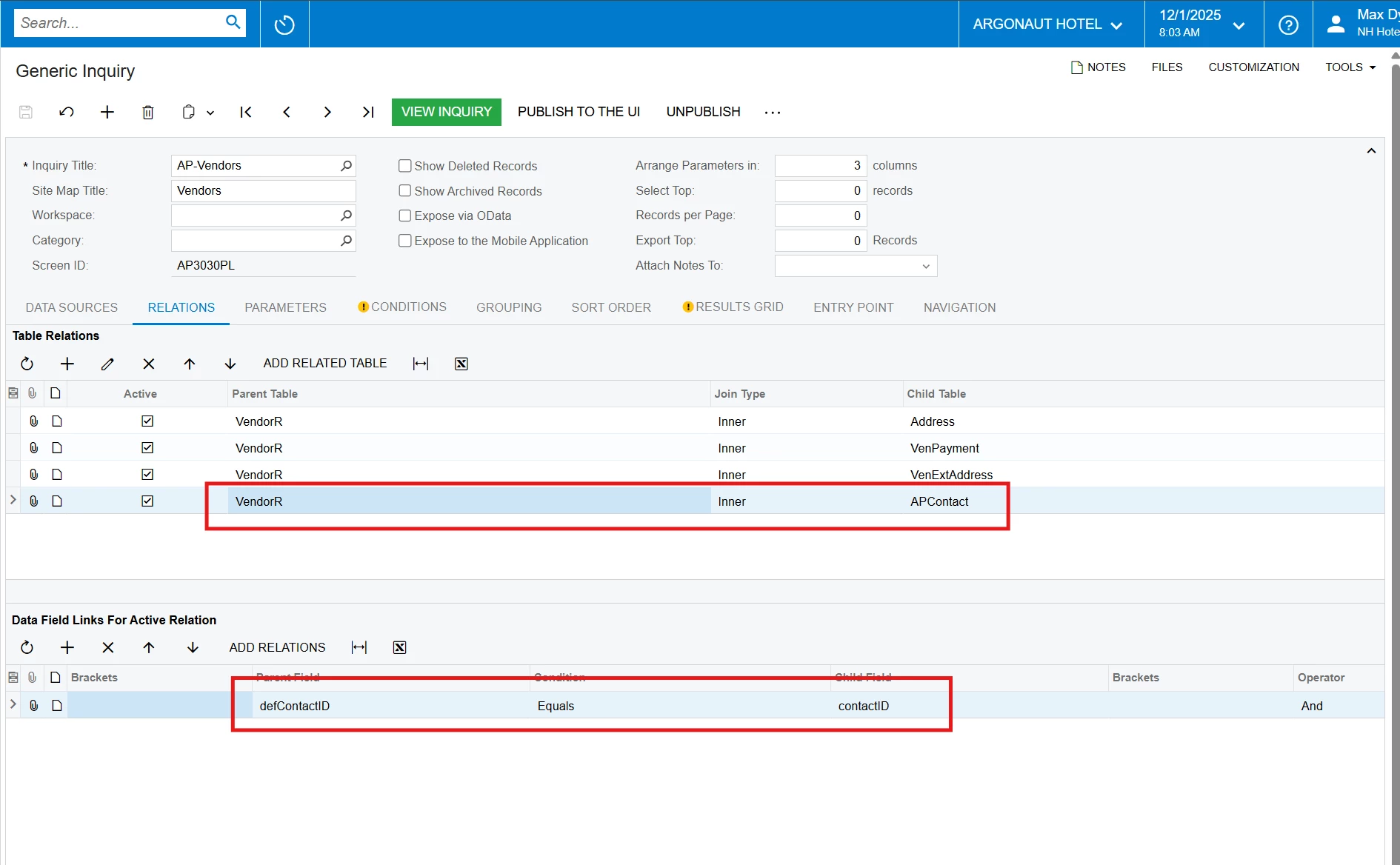
Task: Toggle Show Archived Records checkbox
Action: point(405,191)
